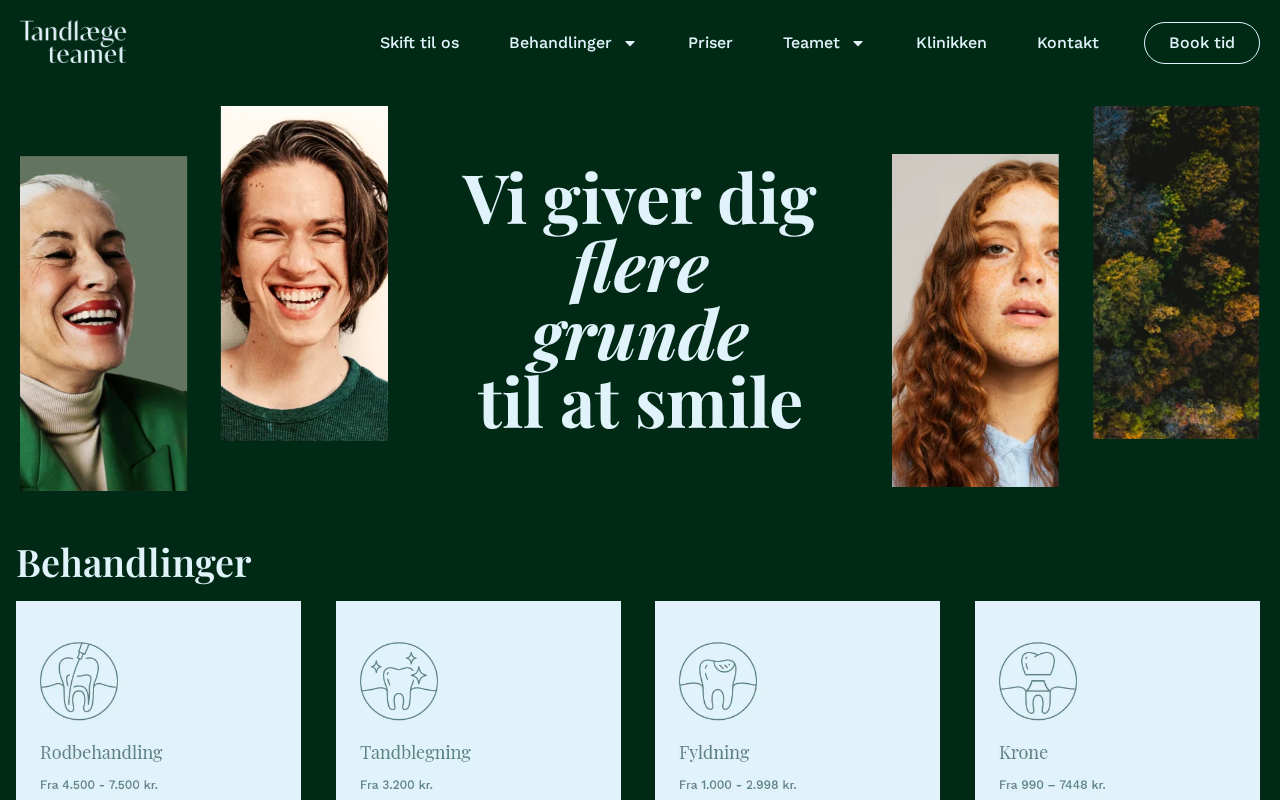Expand the Teamet dropdown arrow
The width and height of the screenshot is (1280, 800).
pyautogui.click(x=857, y=43)
